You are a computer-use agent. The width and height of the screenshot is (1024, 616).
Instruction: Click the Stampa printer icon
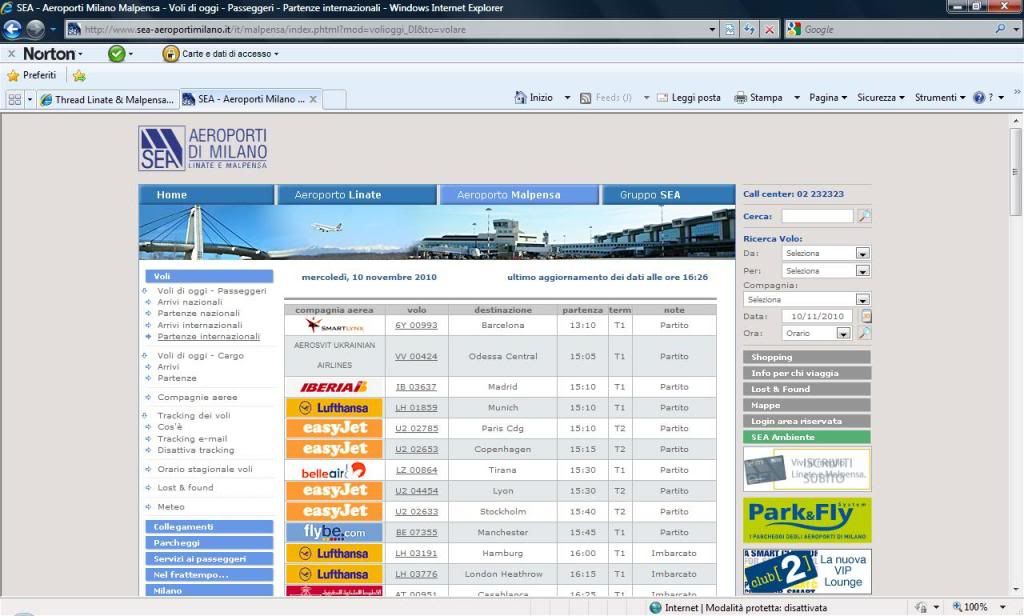click(741, 98)
